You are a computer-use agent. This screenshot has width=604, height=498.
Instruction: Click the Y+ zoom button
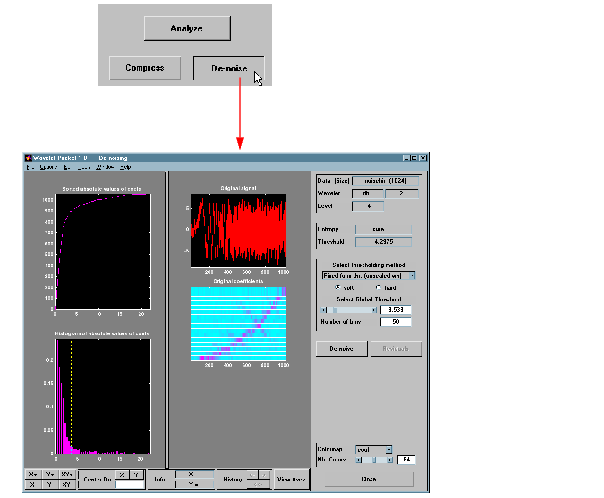[49, 473]
